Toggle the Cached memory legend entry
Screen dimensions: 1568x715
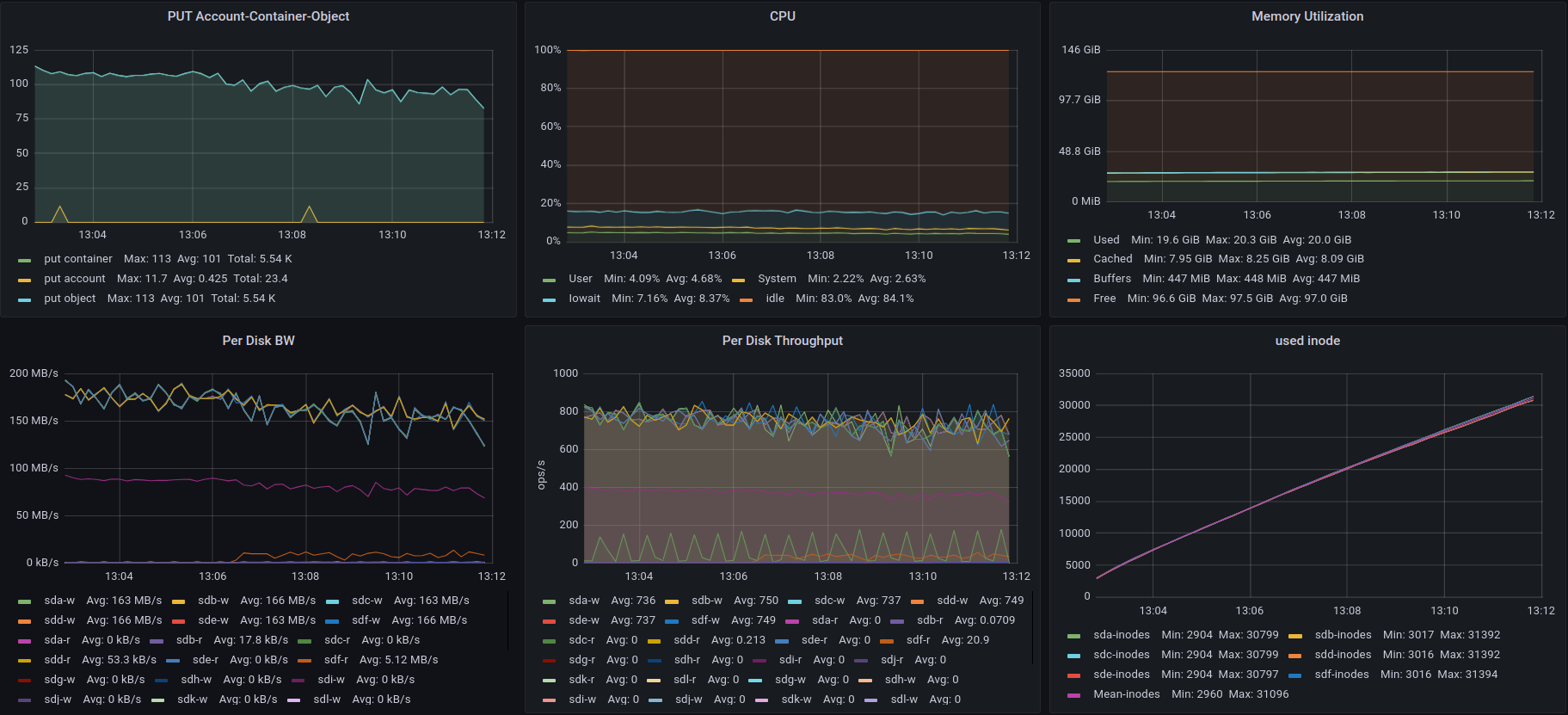click(x=1112, y=259)
